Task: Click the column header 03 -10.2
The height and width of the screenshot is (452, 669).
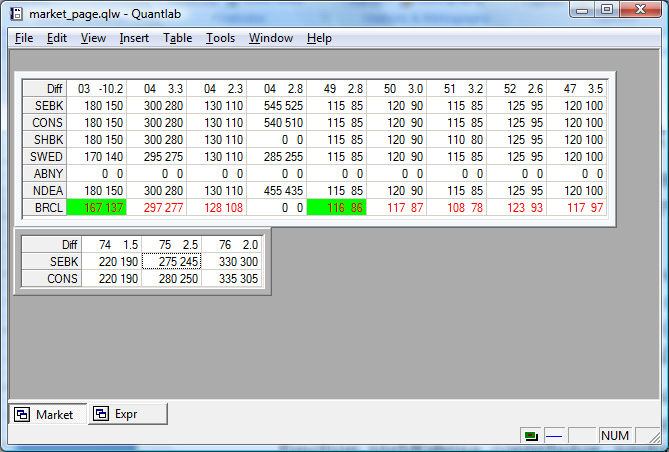Action: [x=97, y=88]
